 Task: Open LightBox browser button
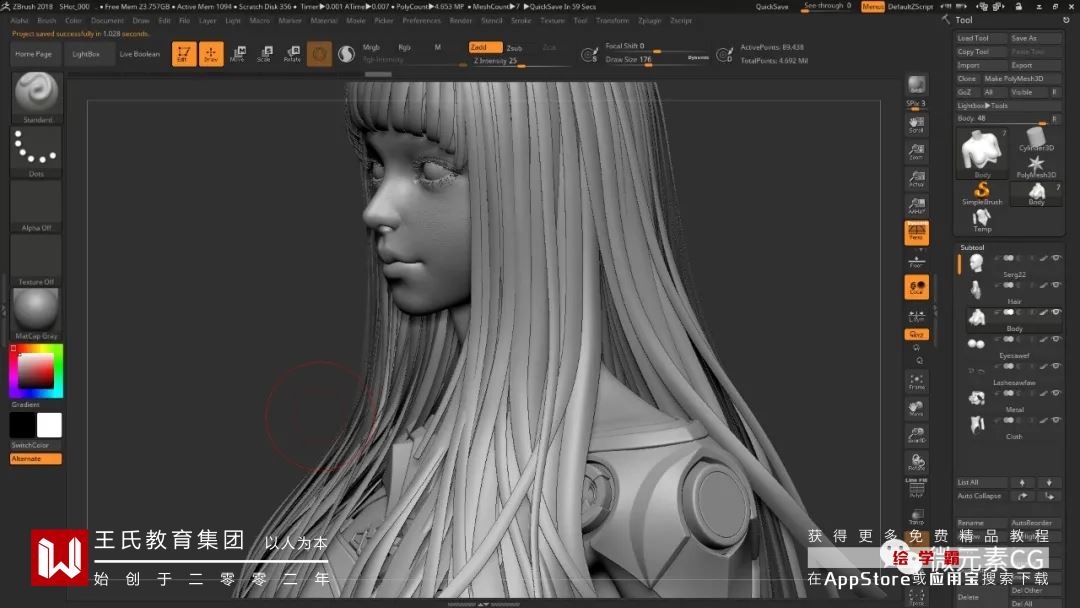[x=86, y=54]
